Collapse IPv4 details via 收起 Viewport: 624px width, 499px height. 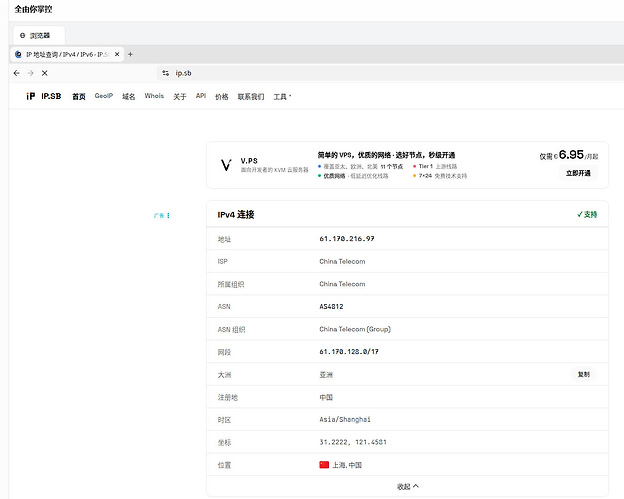point(408,486)
